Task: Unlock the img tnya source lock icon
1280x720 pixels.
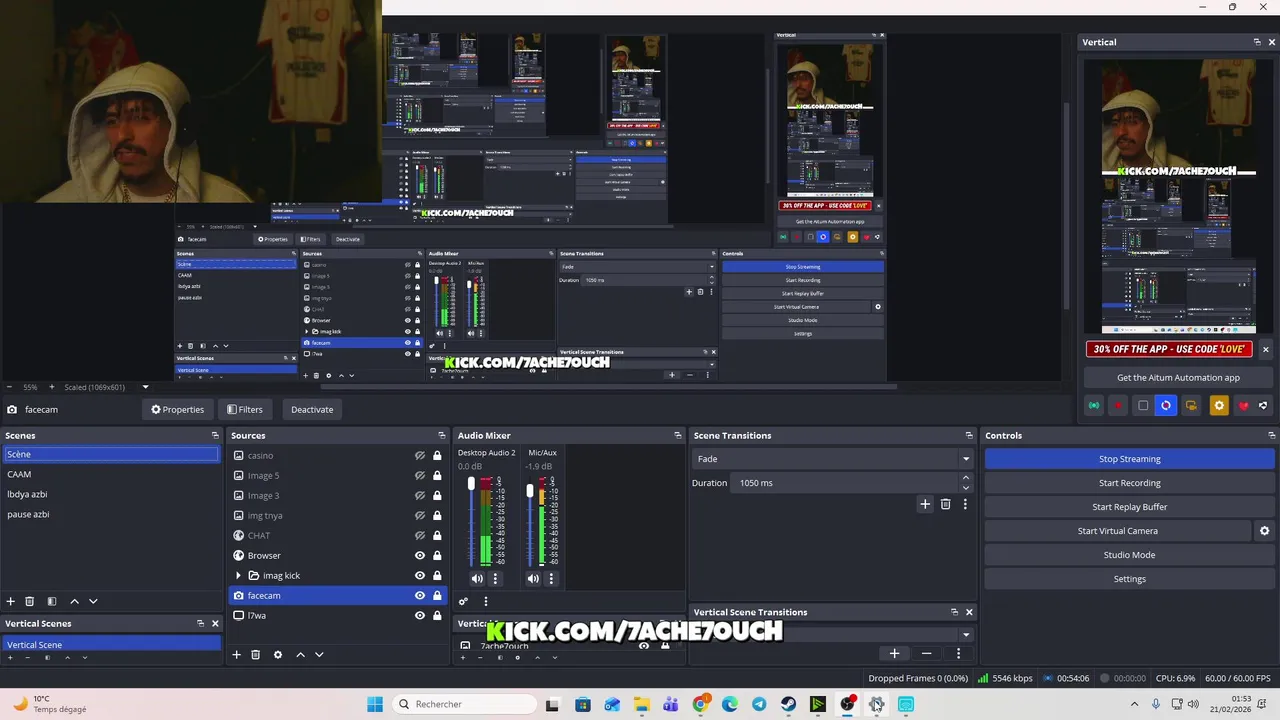Action: click(x=437, y=515)
